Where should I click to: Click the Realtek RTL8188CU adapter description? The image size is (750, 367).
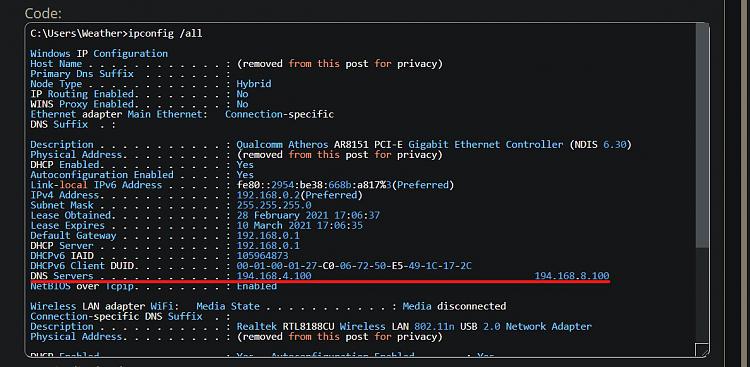tap(414, 326)
